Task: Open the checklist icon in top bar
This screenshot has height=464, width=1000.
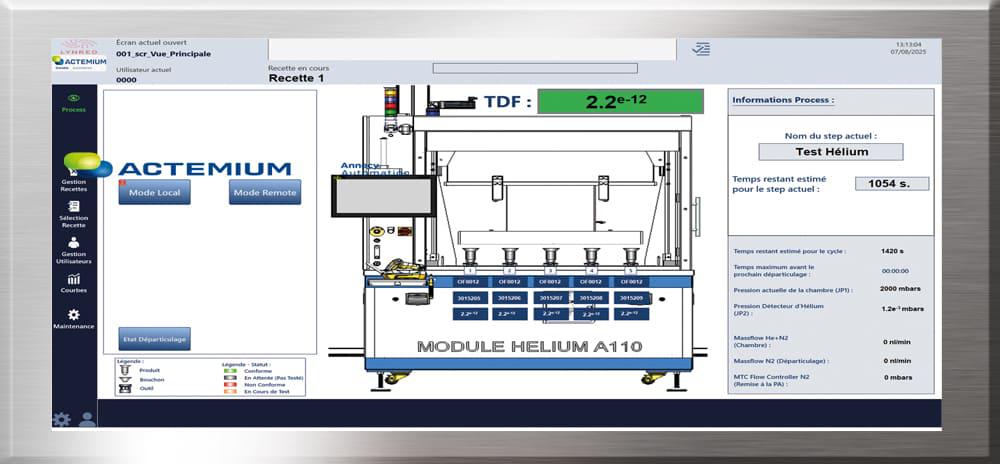Action: pos(701,49)
